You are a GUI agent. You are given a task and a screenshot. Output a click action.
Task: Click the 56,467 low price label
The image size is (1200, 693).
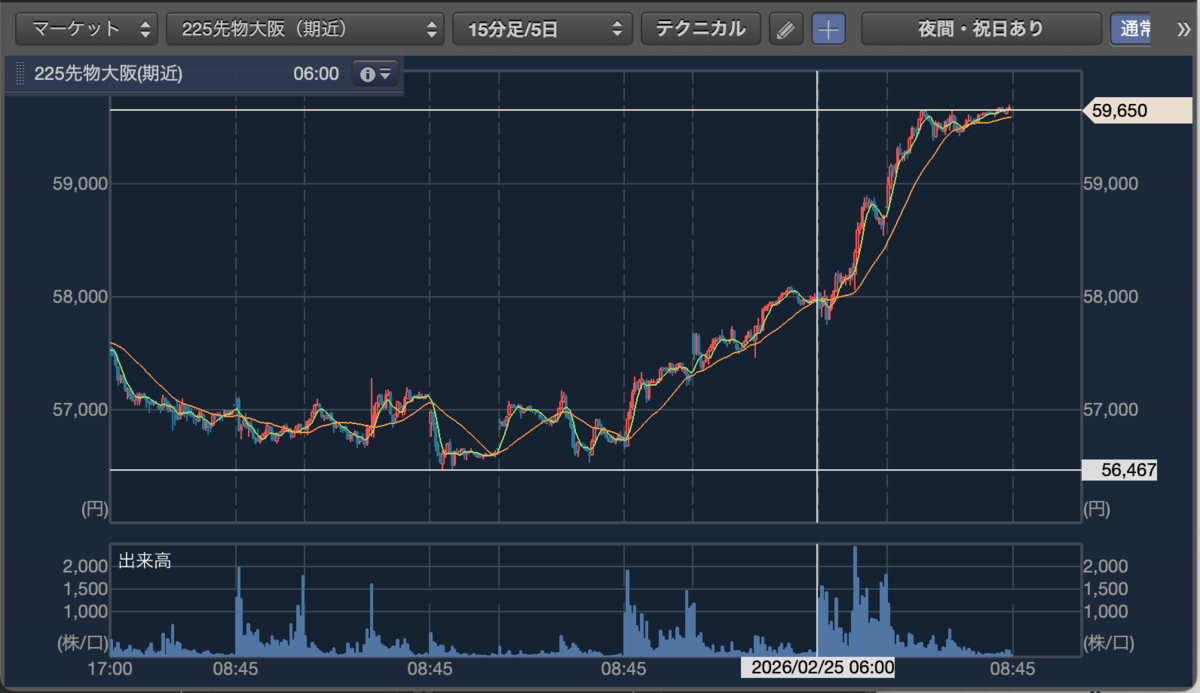pyautogui.click(x=1120, y=470)
